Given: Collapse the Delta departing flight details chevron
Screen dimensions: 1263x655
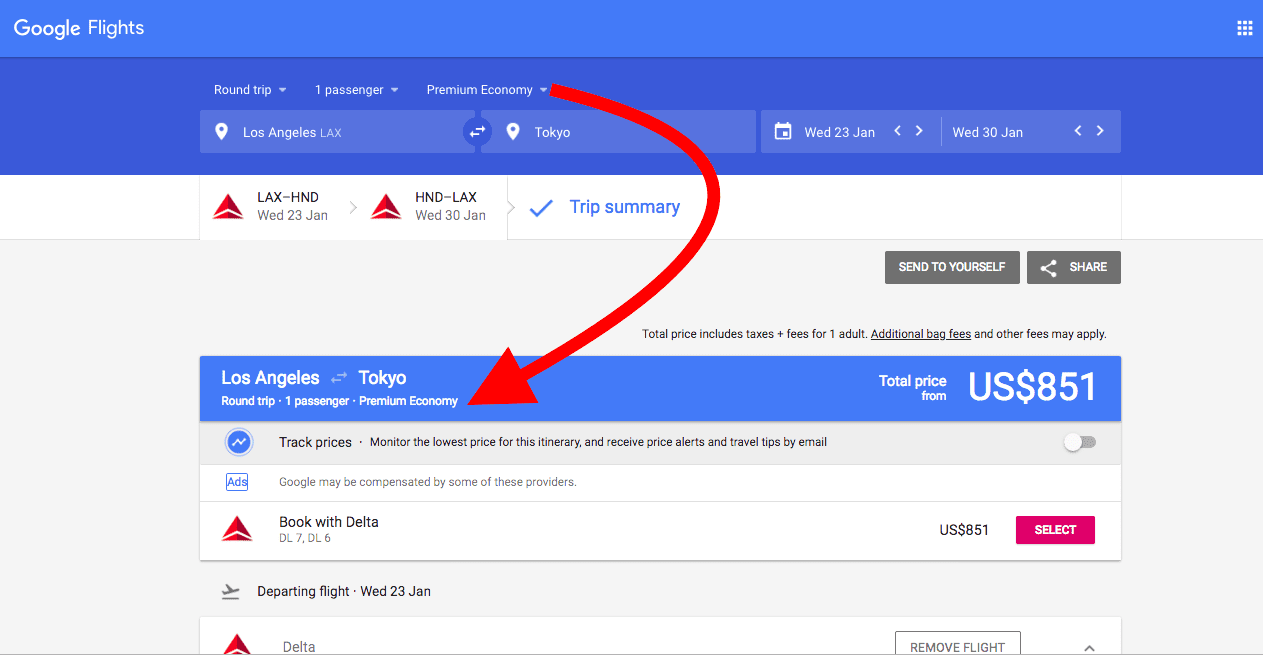Looking at the screenshot, I should click(1089, 647).
